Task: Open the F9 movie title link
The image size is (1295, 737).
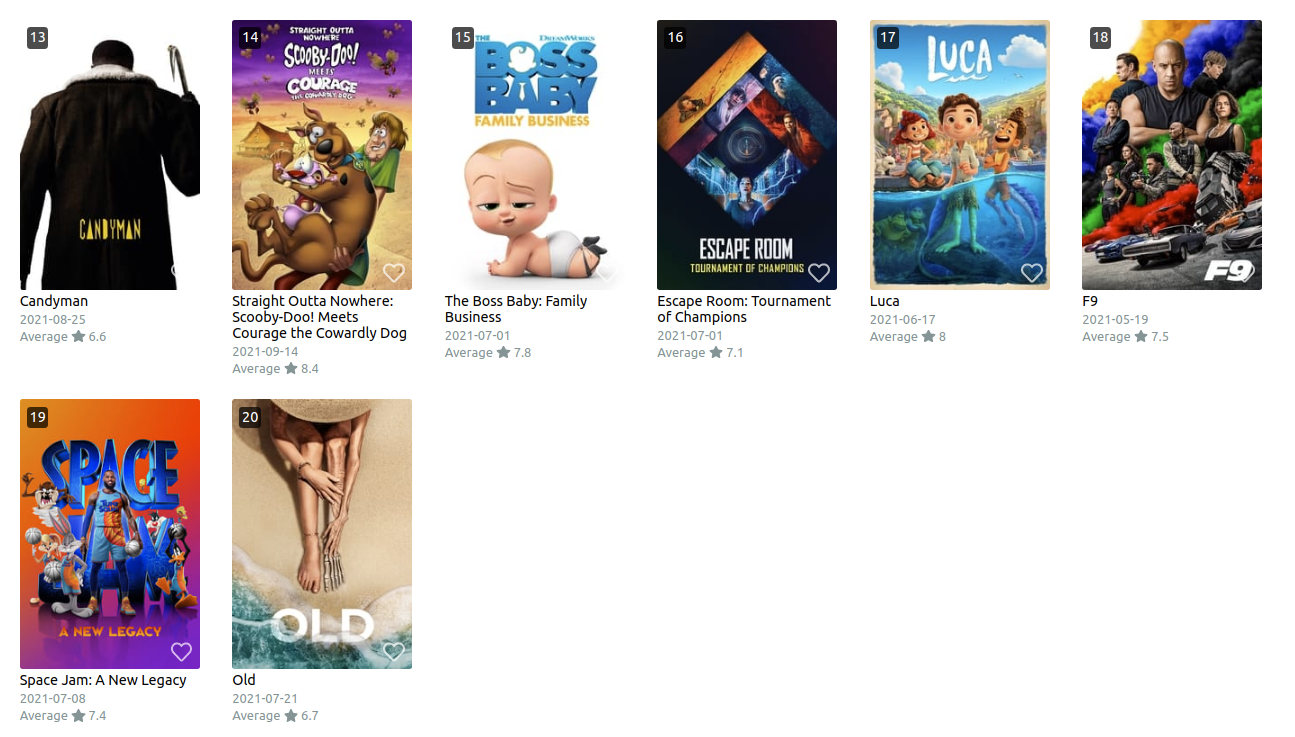Action: (x=1090, y=301)
